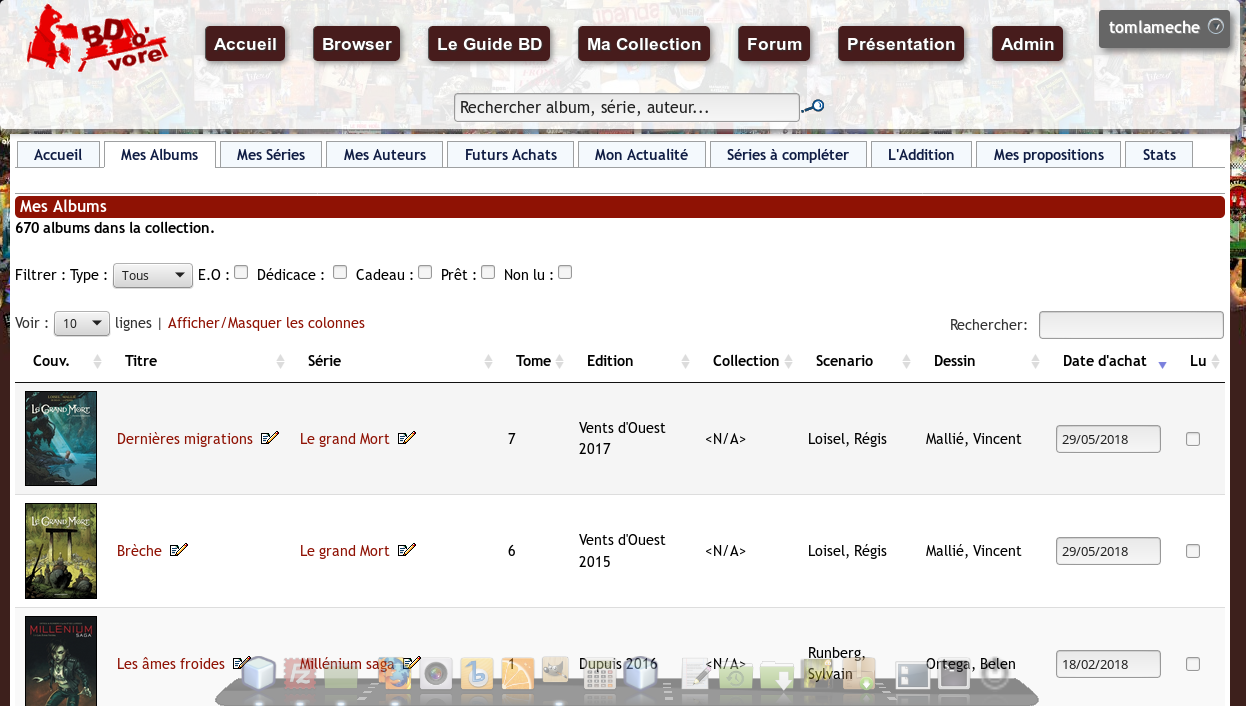Screen dimensions: 1246x706
Task: Go to Ma Collection
Action: (644, 44)
